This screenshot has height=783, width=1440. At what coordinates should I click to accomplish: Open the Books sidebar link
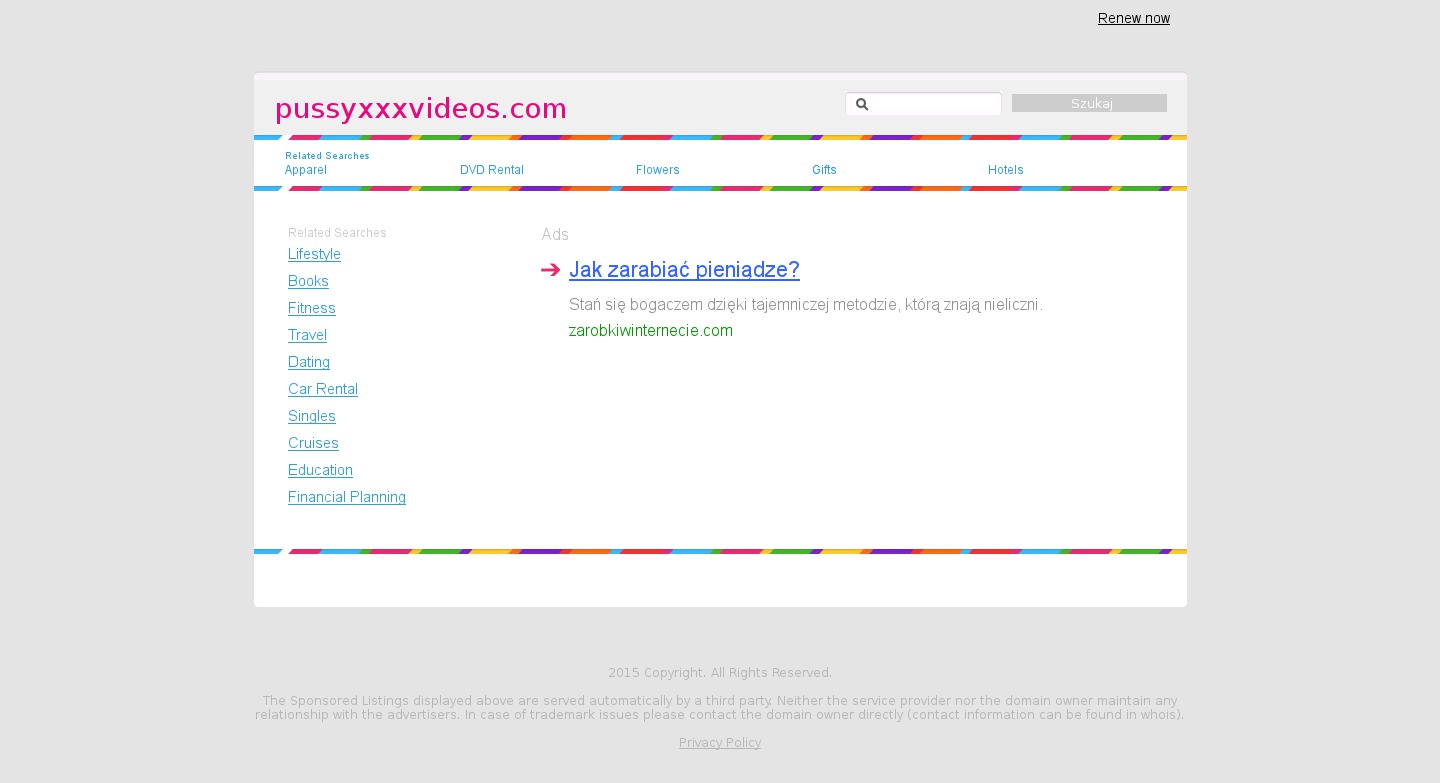308,281
